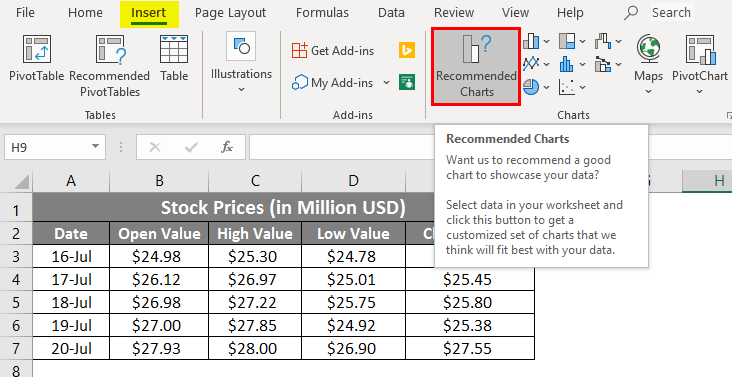This screenshot has height=377, width=732.
Task: Open the Name Box dropdown arrow
Action: coord(95,147)
